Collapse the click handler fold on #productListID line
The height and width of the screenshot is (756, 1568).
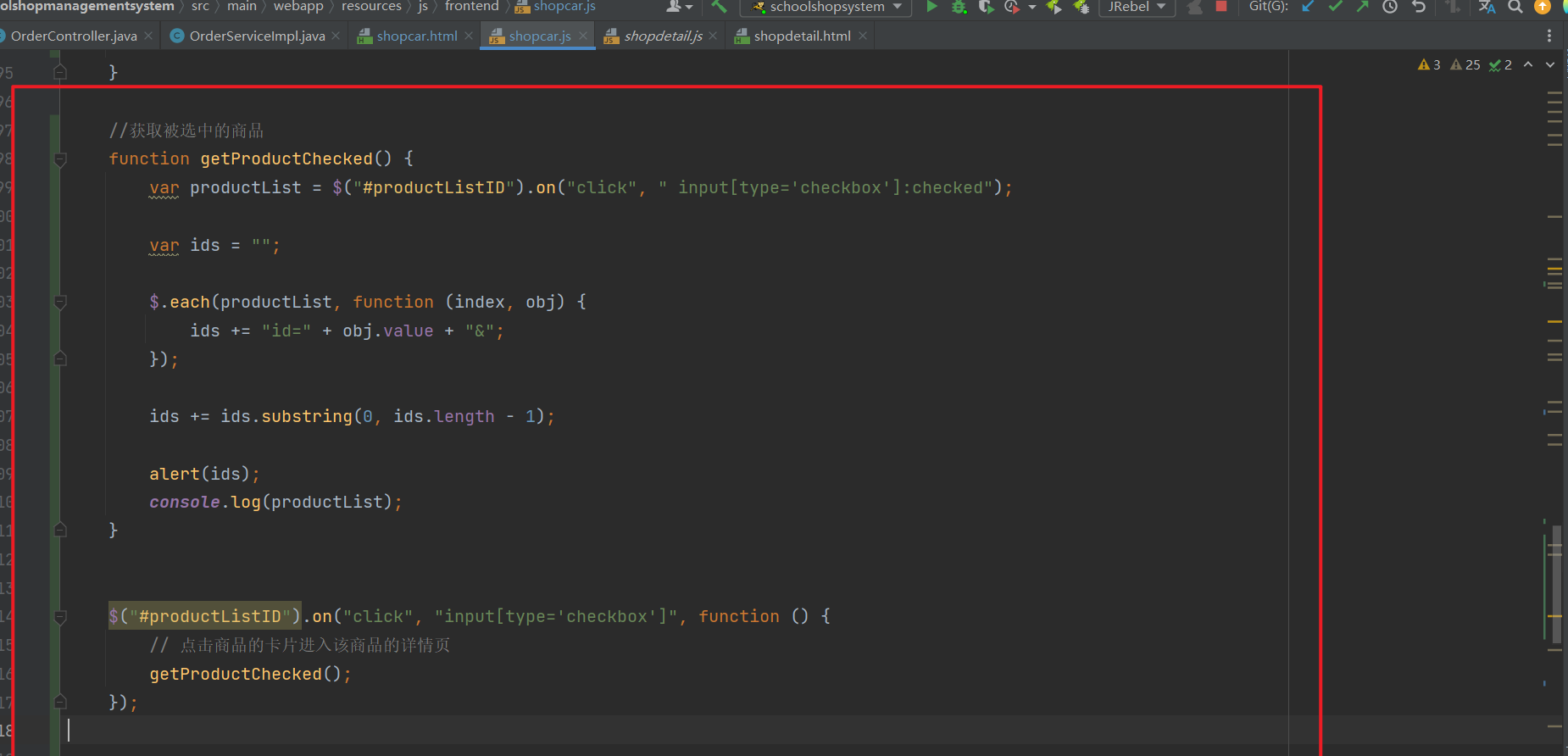tap(60, 617)
